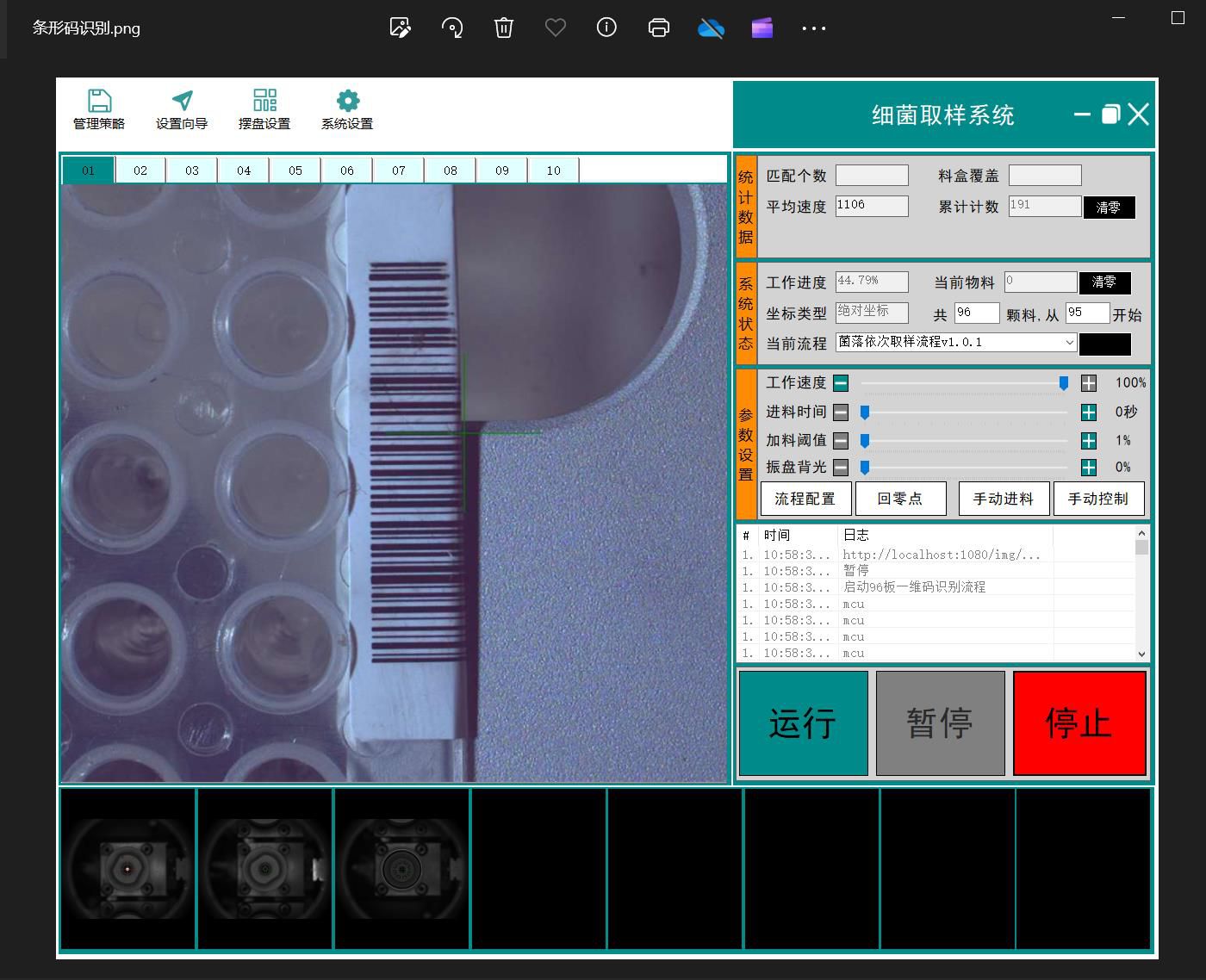Expand the 当前流程 dropdown

pyautogui.click(x=1069, y=343)
